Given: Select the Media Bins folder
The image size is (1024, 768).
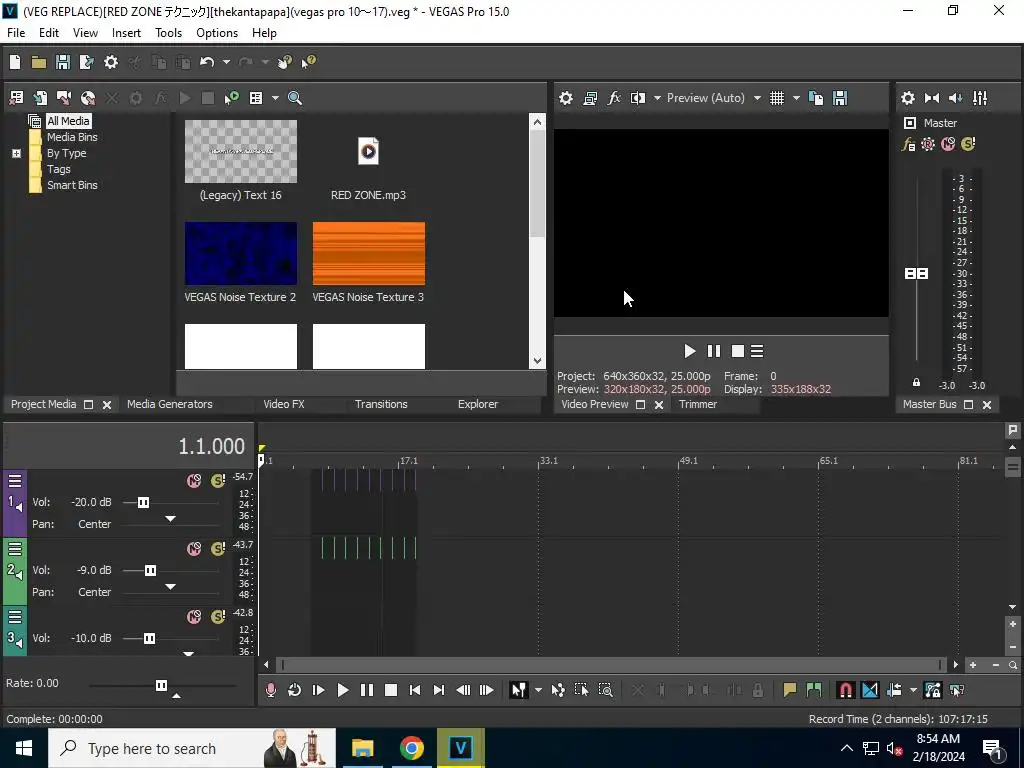Looking at the screenshot, I should point(72,137).
